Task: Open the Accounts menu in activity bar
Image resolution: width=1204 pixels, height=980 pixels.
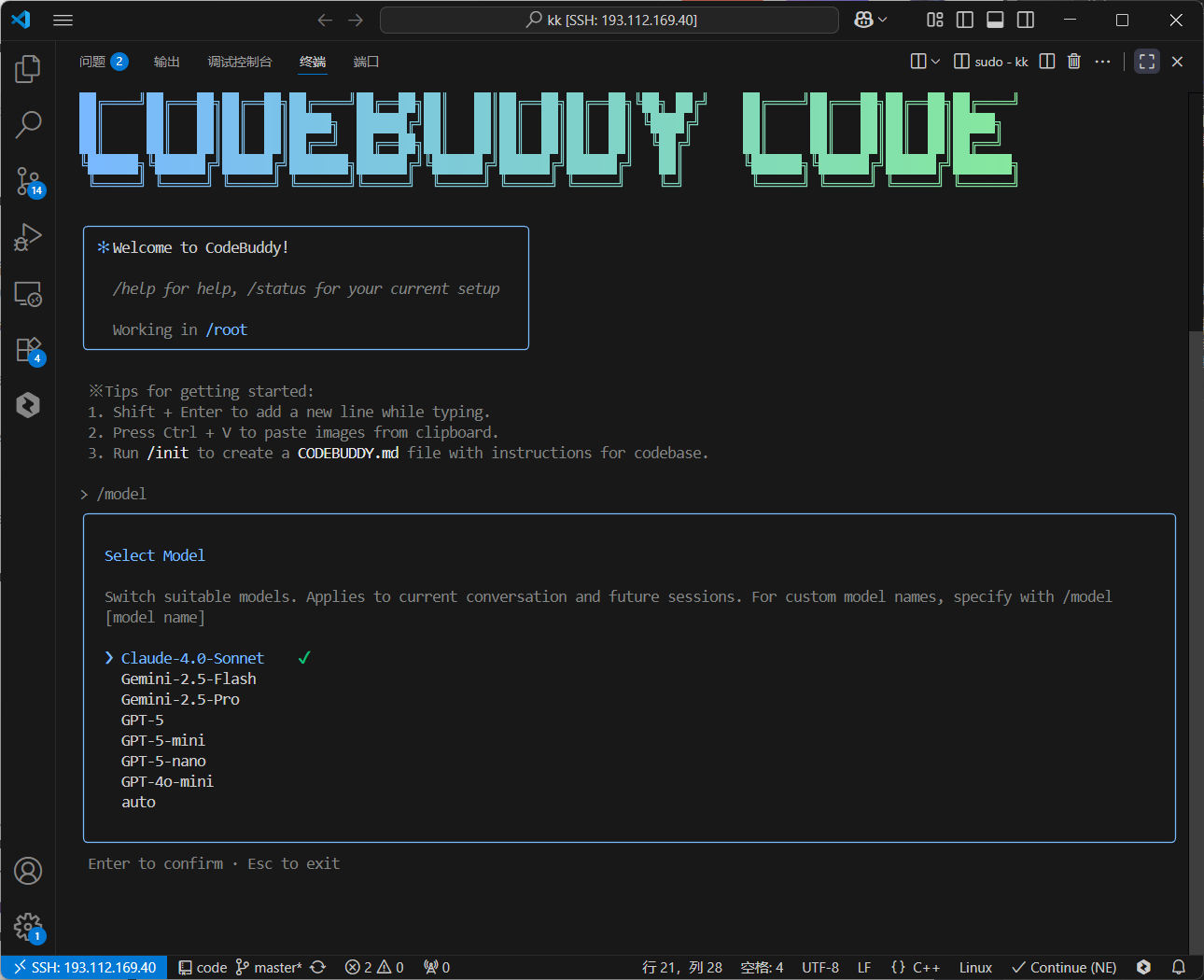Action: click(28, 871)
